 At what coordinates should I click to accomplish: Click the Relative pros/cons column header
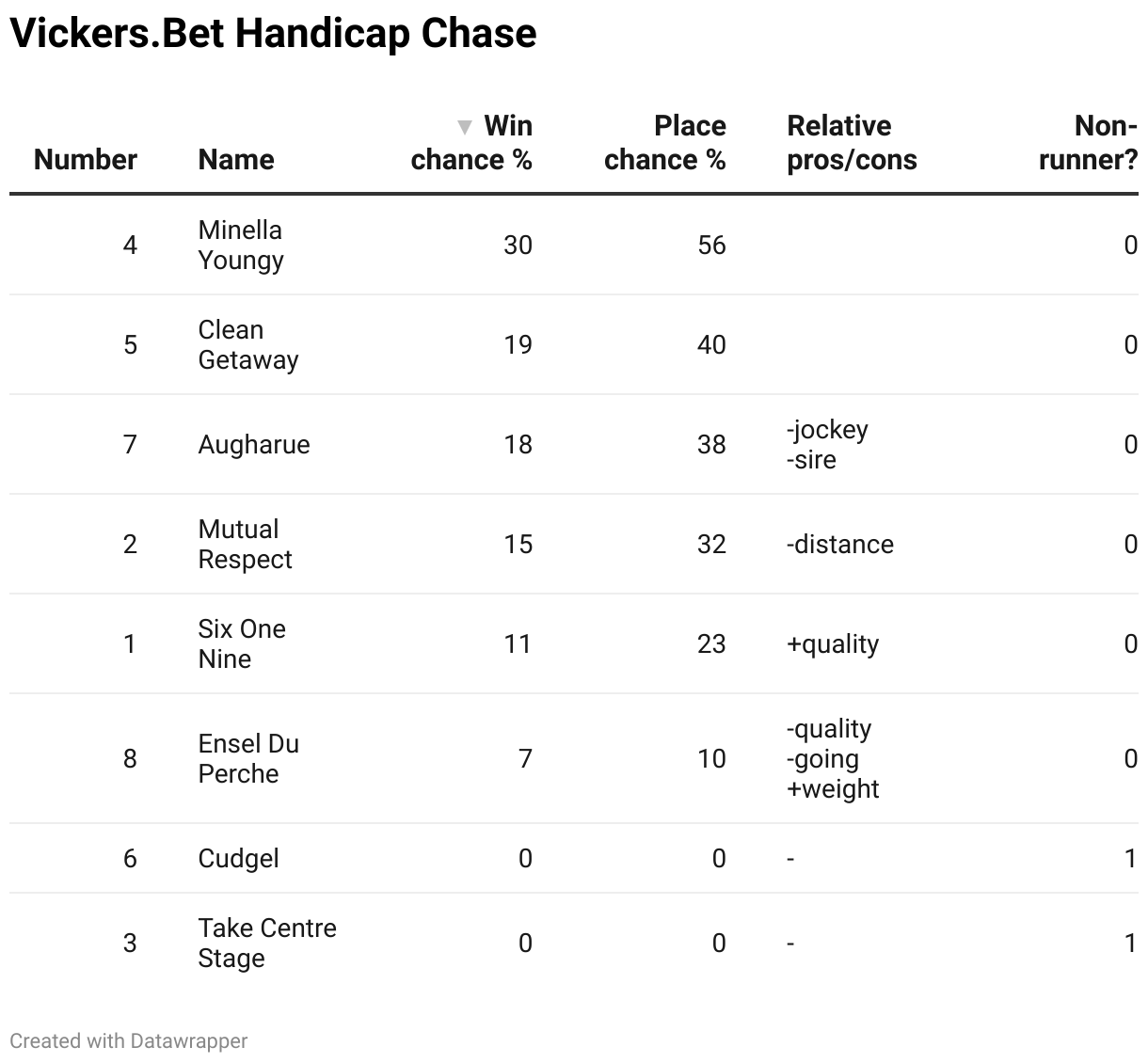coord(852,143)
